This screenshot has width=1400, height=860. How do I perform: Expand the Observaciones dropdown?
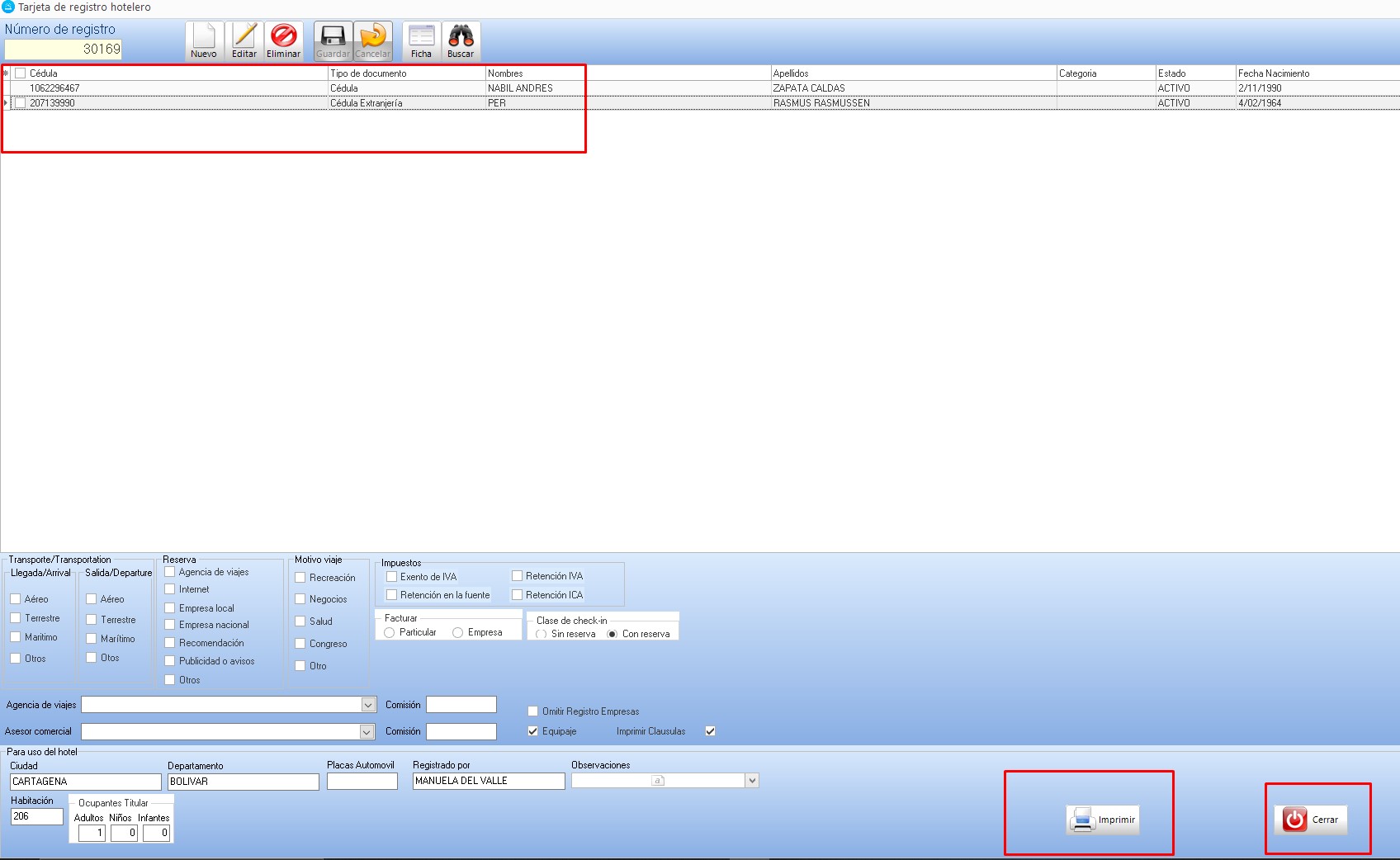[x=751, y=781]
